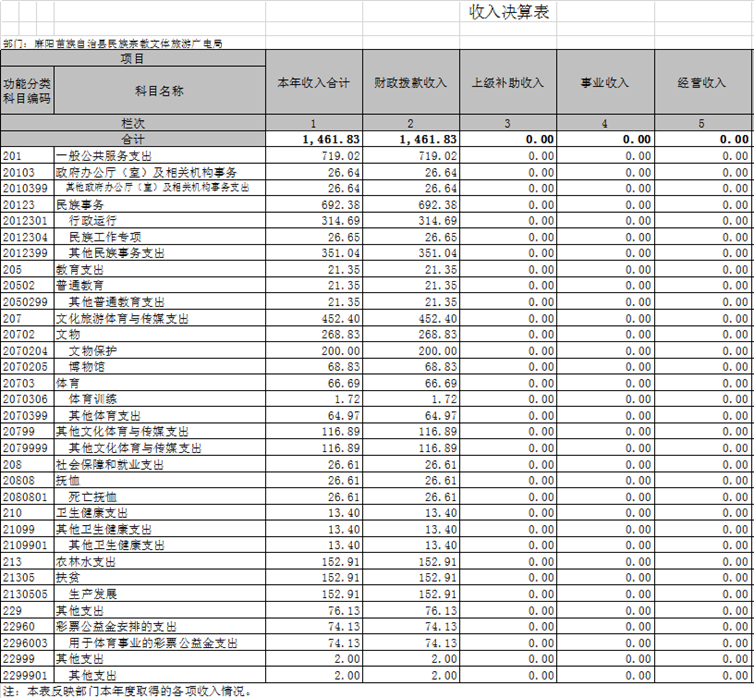Select the 本年收入合计 column header
Image resolution: width=754 pixels, height=698 pixels.
tap(313, 83)
